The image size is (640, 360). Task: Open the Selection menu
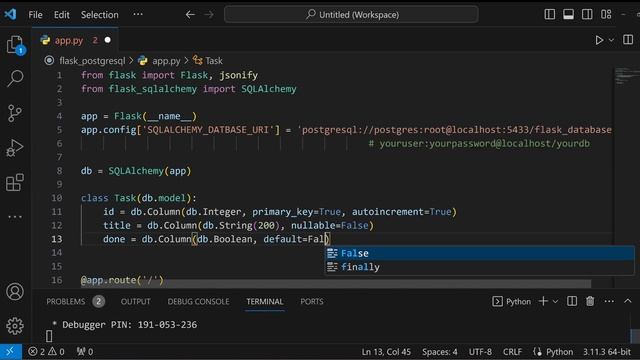(x=100, y=15)
